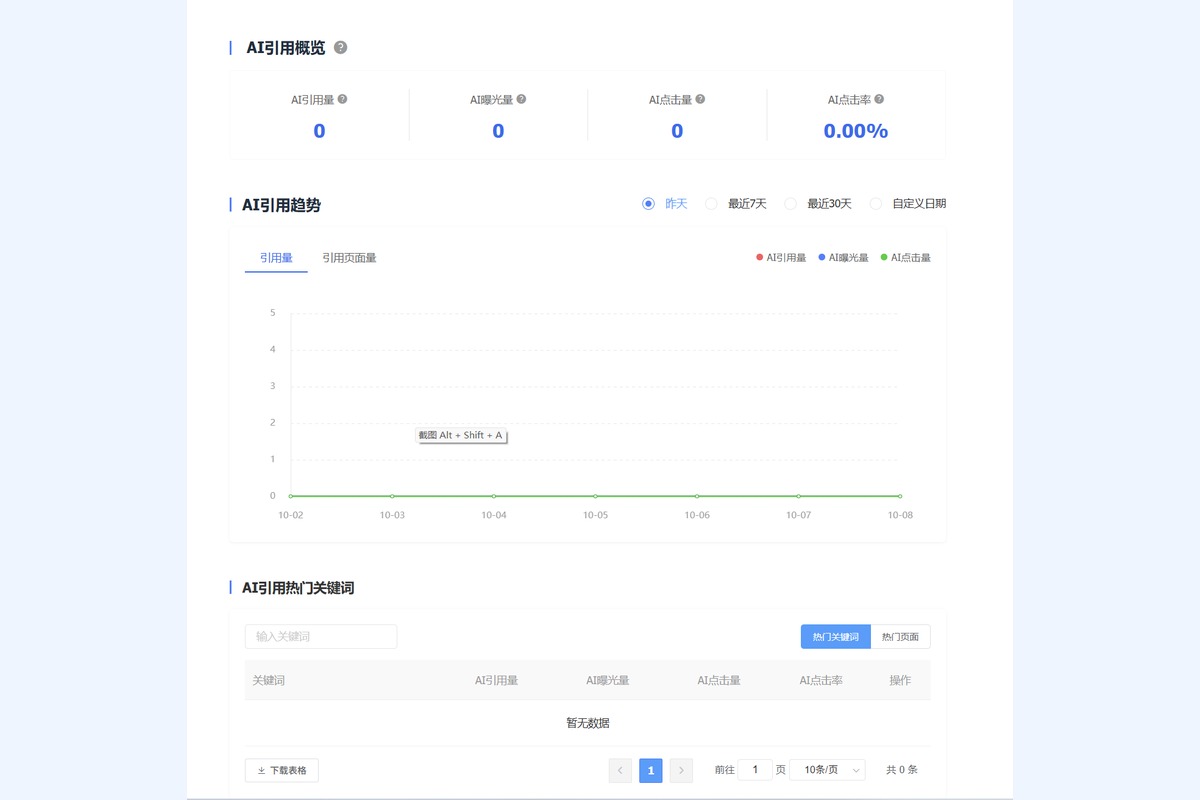Click the chart data point at 10-08
Image resolution: width=1200 pixels, height=800 pixels.
click(900, 496)
